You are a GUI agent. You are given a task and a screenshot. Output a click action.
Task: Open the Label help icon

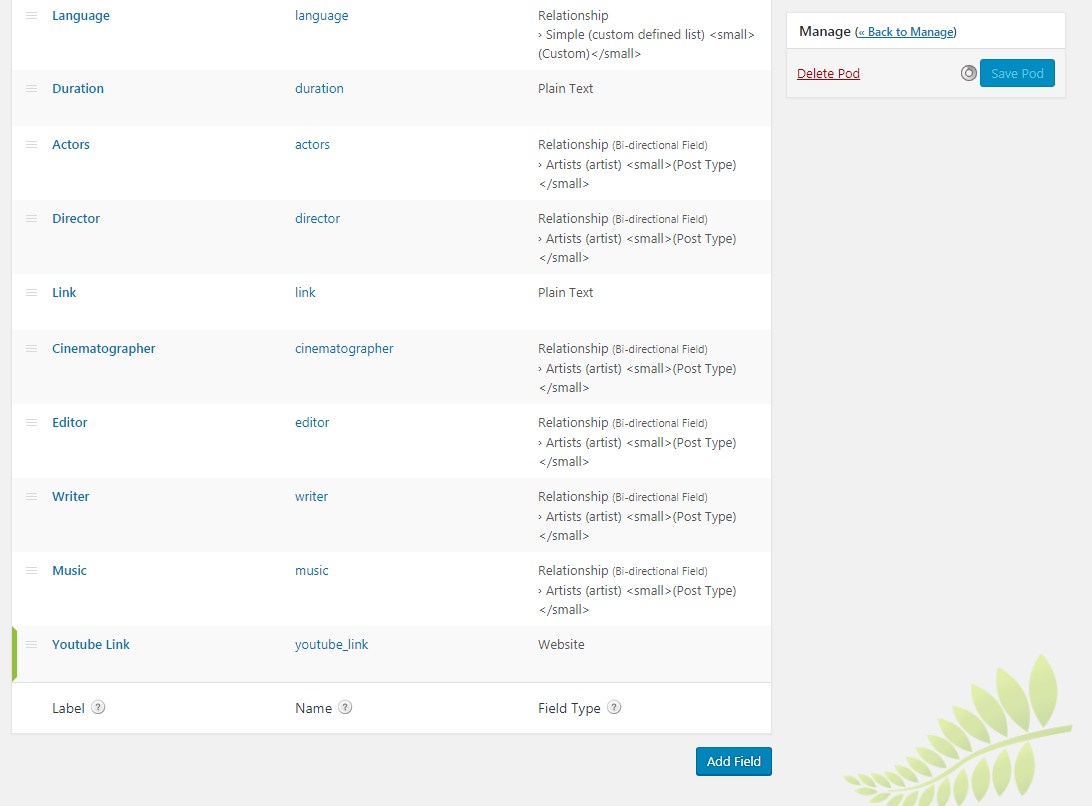coord(98,707)
